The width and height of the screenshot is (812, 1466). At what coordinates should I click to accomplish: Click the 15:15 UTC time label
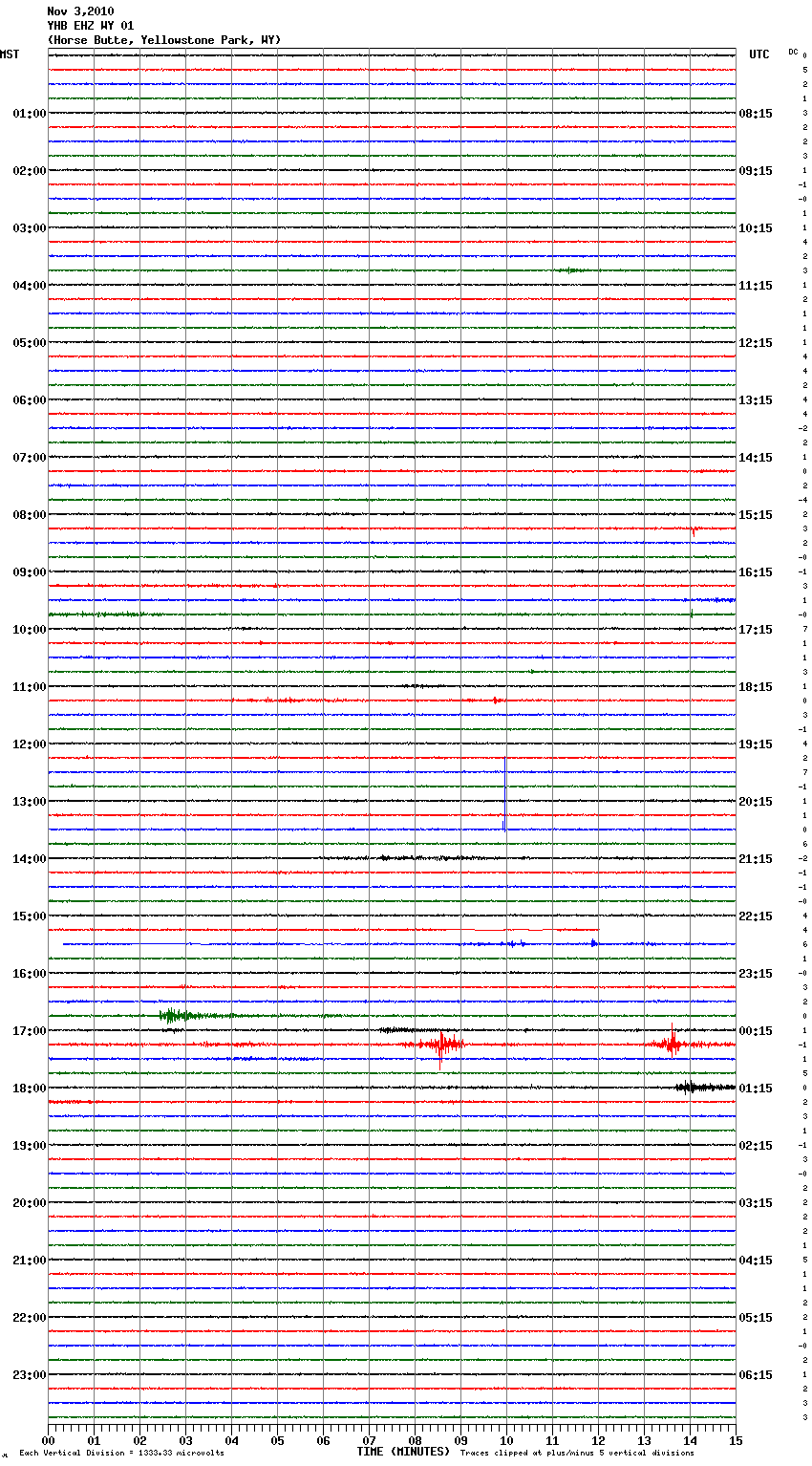point(756,515)
